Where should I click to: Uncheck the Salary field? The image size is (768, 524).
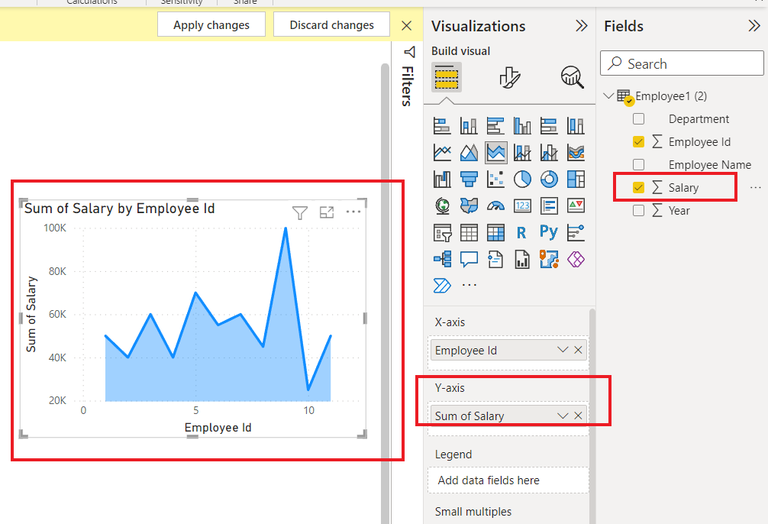pos(638,188)
